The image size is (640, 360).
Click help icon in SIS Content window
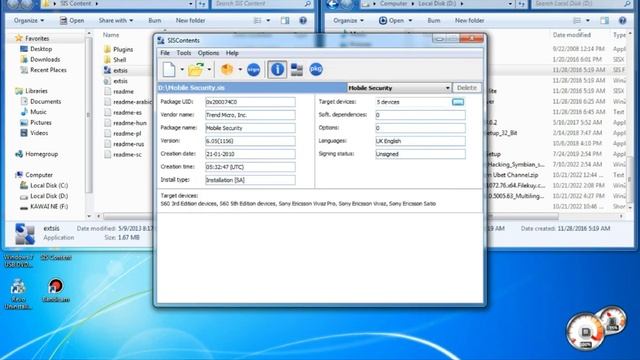pos(303,20)
